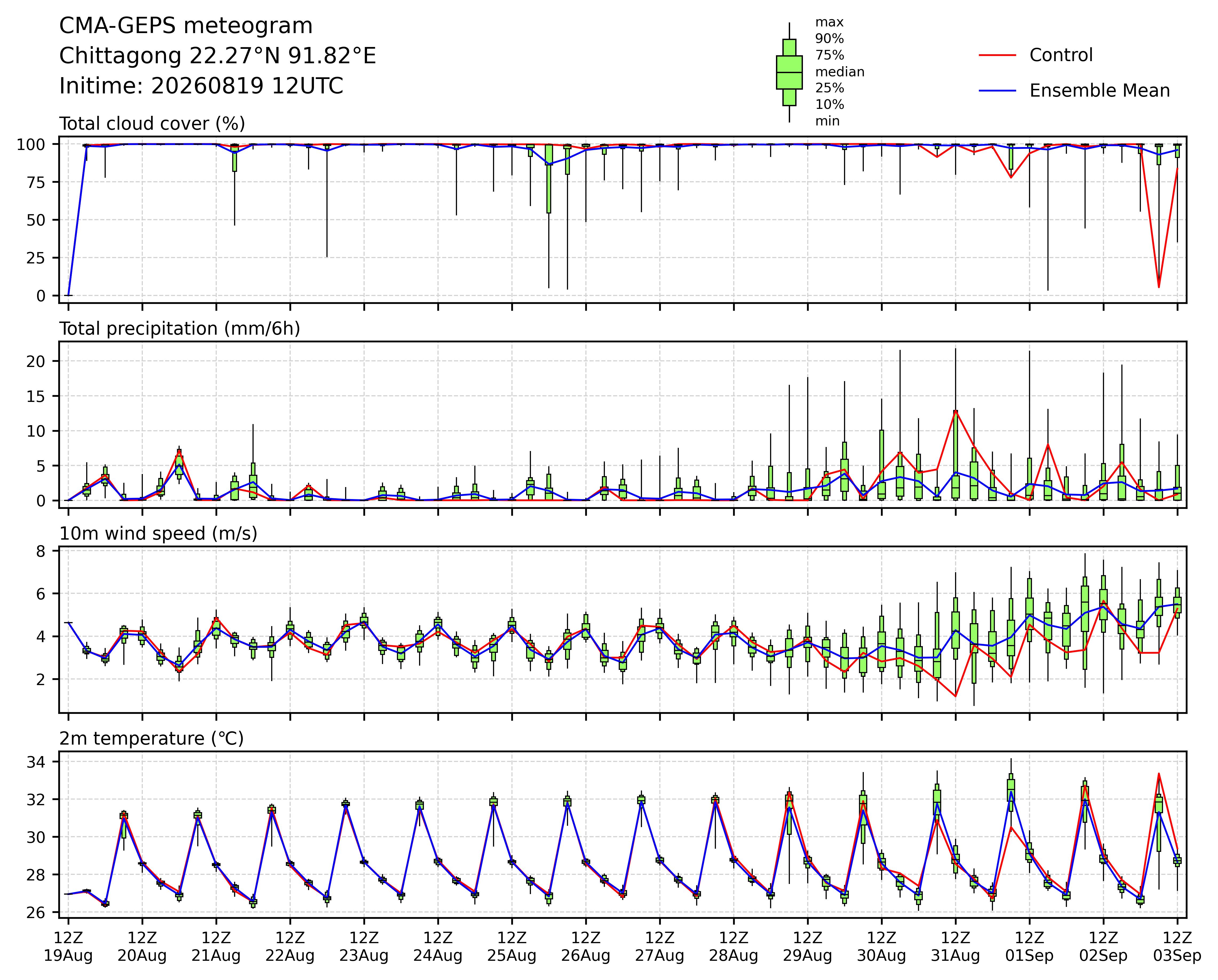Click the green boxplot legend symbol
Image resolution: width=1218 pixels, height=980 pixels.
click(789, 72)
